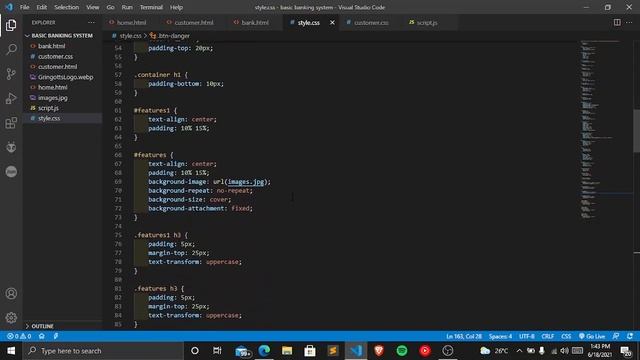Click Go Live in status bar

[x=592, y=336]
